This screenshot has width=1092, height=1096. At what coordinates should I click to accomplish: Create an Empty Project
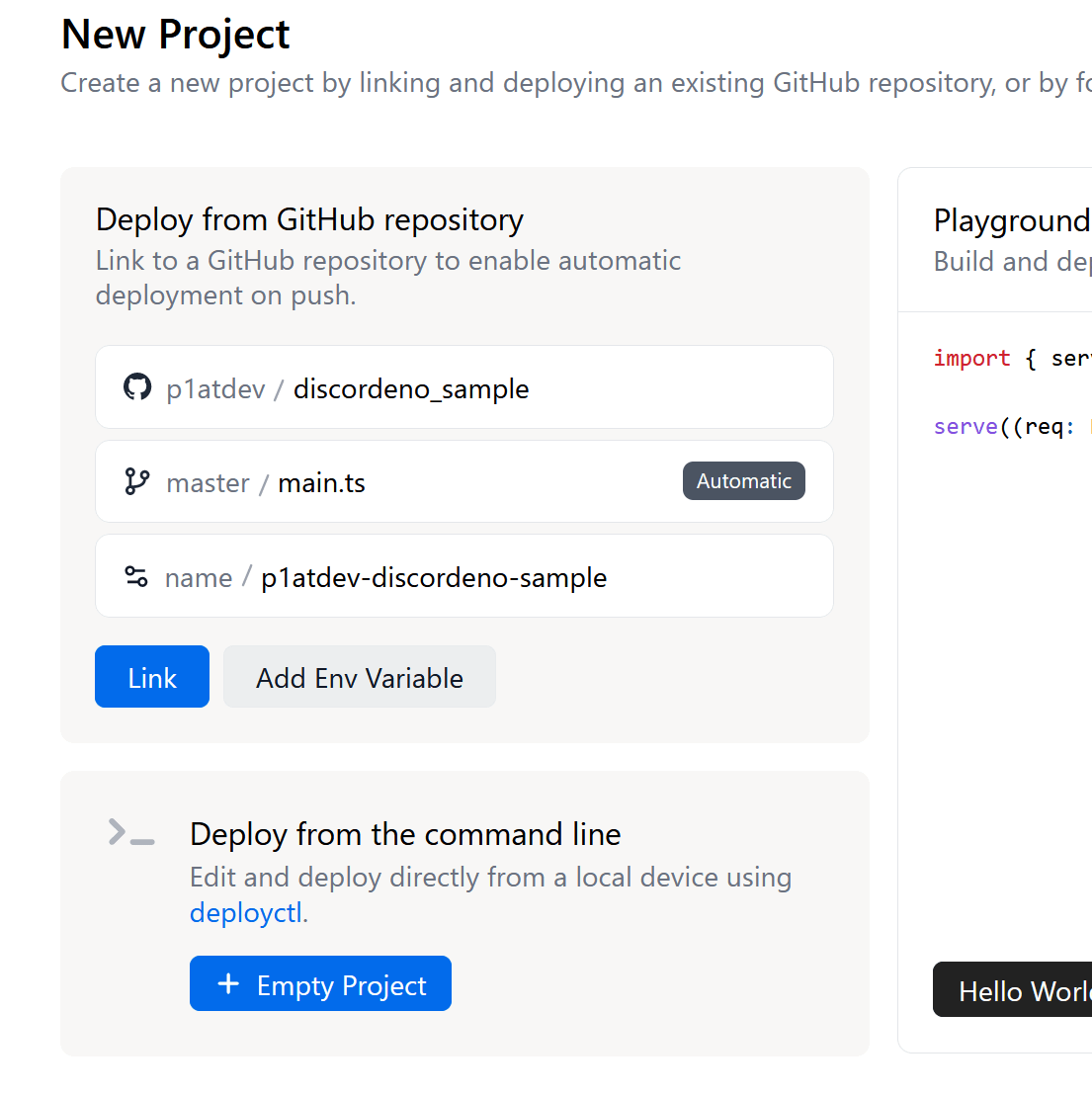(x=320, y=983)
